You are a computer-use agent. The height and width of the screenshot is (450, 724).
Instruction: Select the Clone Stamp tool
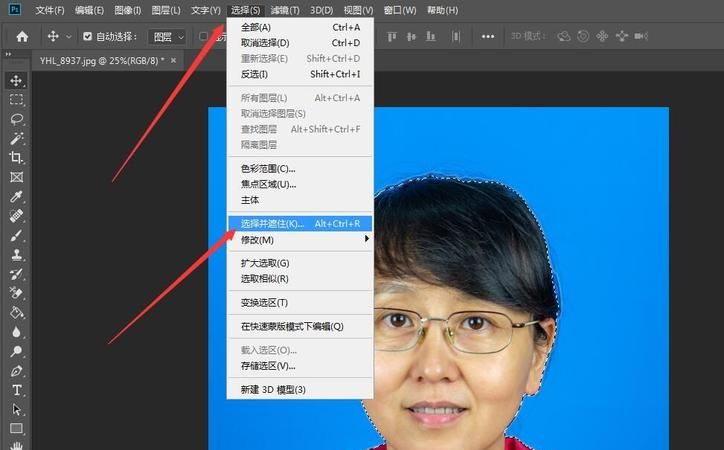click(16, 255)
